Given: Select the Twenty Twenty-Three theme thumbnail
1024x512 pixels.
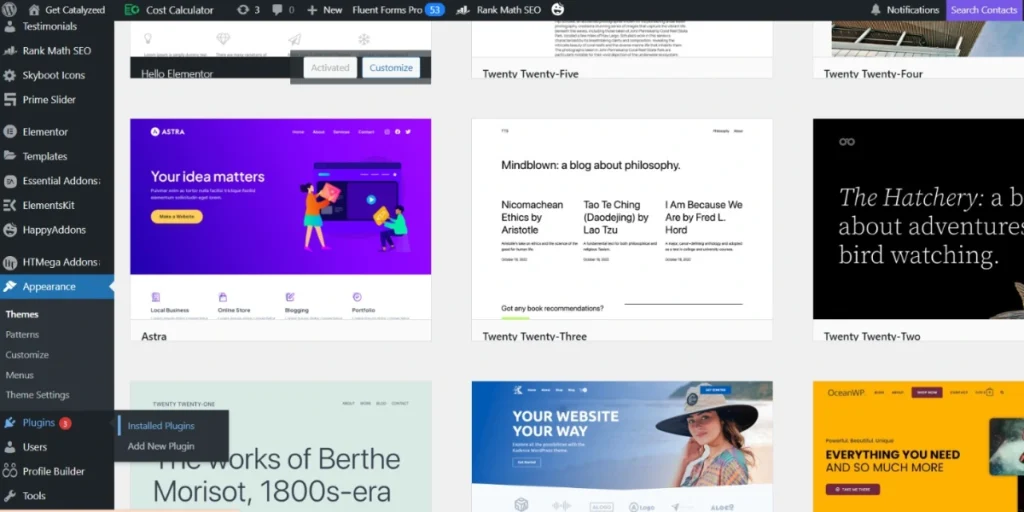Looking at the screenshot, I should click(x=622, y=219).
